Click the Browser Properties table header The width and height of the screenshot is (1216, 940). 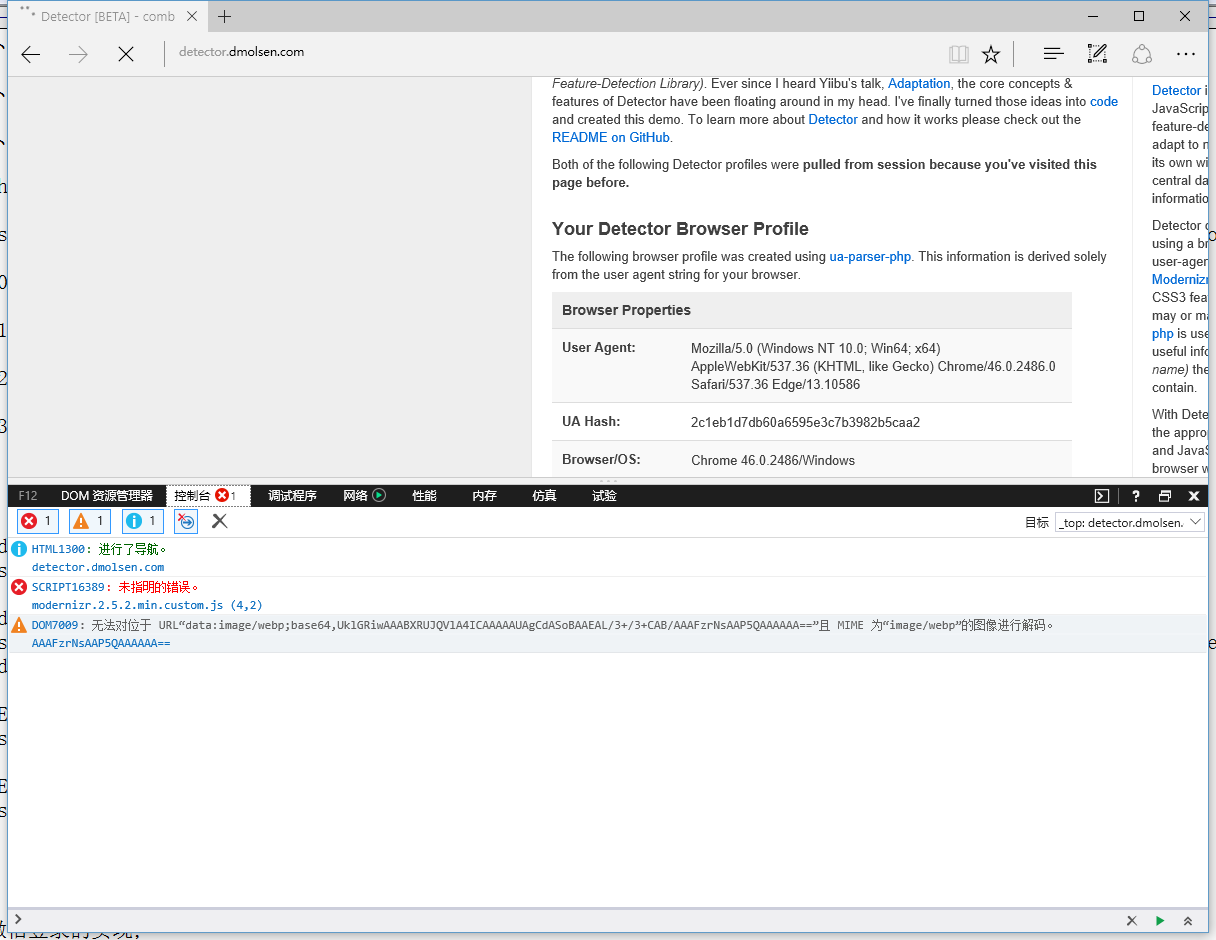click(811, 310)
